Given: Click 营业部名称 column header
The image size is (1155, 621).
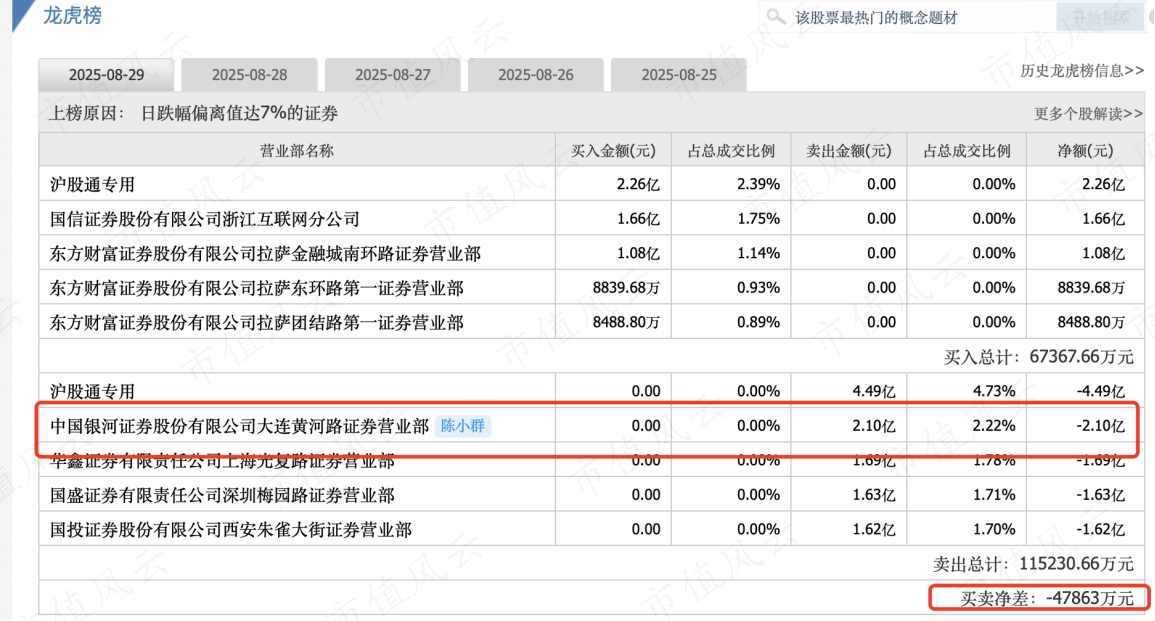Looking at the screenshot, I should [297, 151].
